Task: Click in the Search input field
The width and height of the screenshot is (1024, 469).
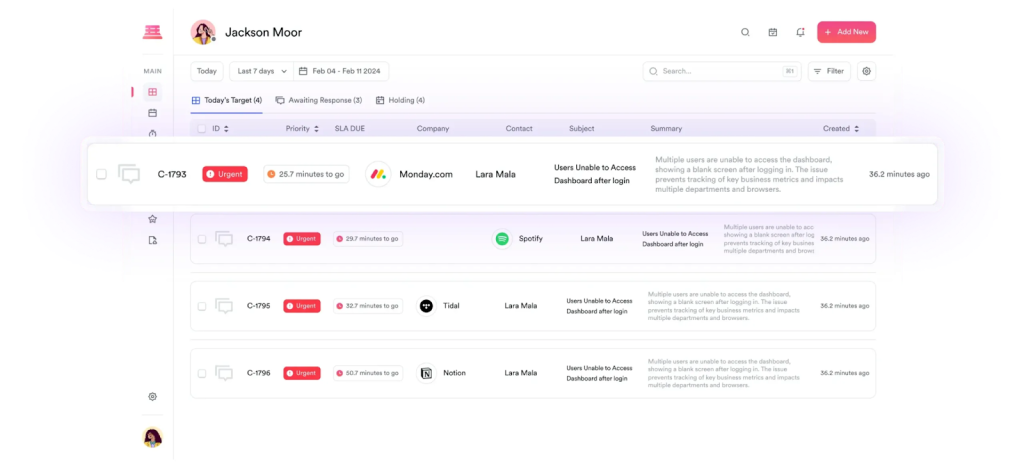Action: click(722, 71)
